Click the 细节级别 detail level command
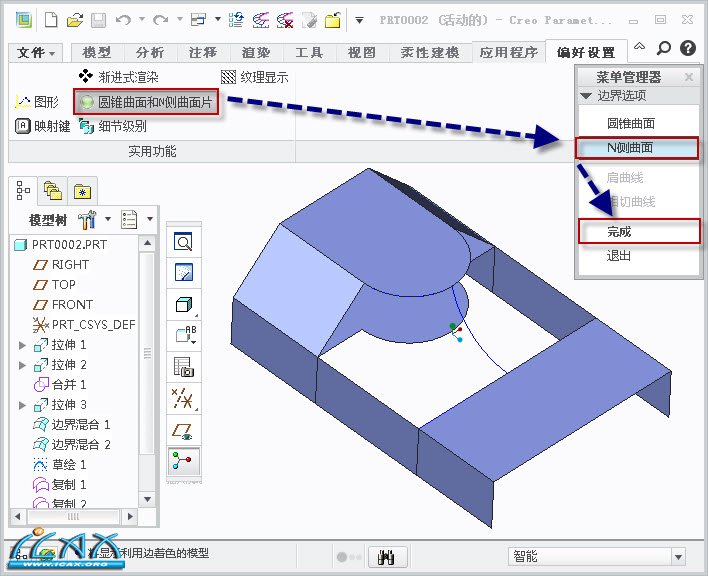Viewport: 708px width, 576px height. (113, 126)
